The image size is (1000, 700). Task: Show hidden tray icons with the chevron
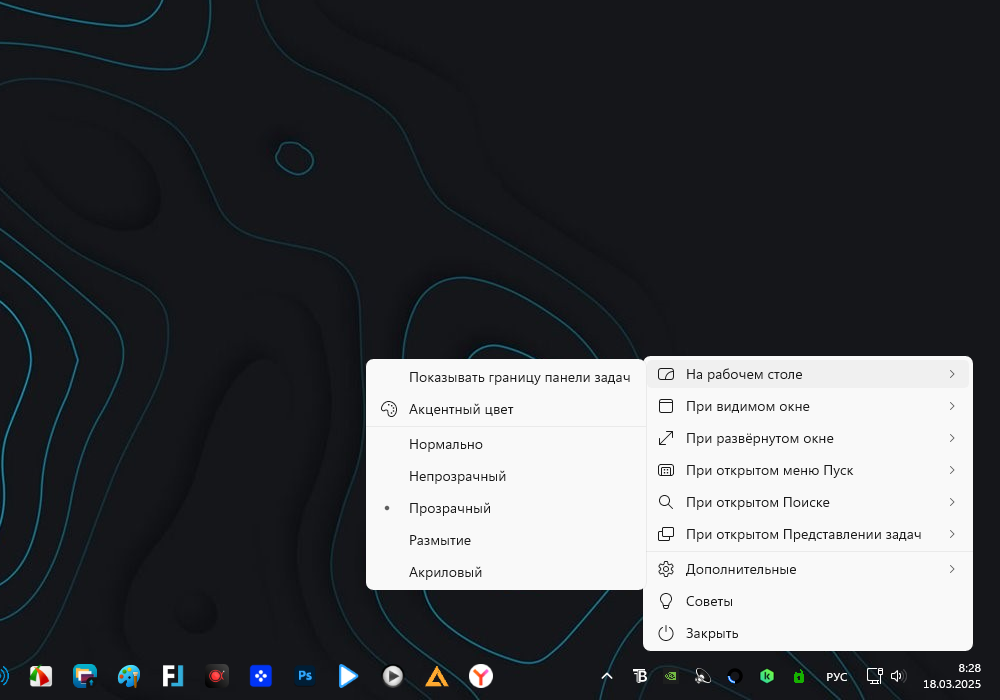click(x=607, y=676)
